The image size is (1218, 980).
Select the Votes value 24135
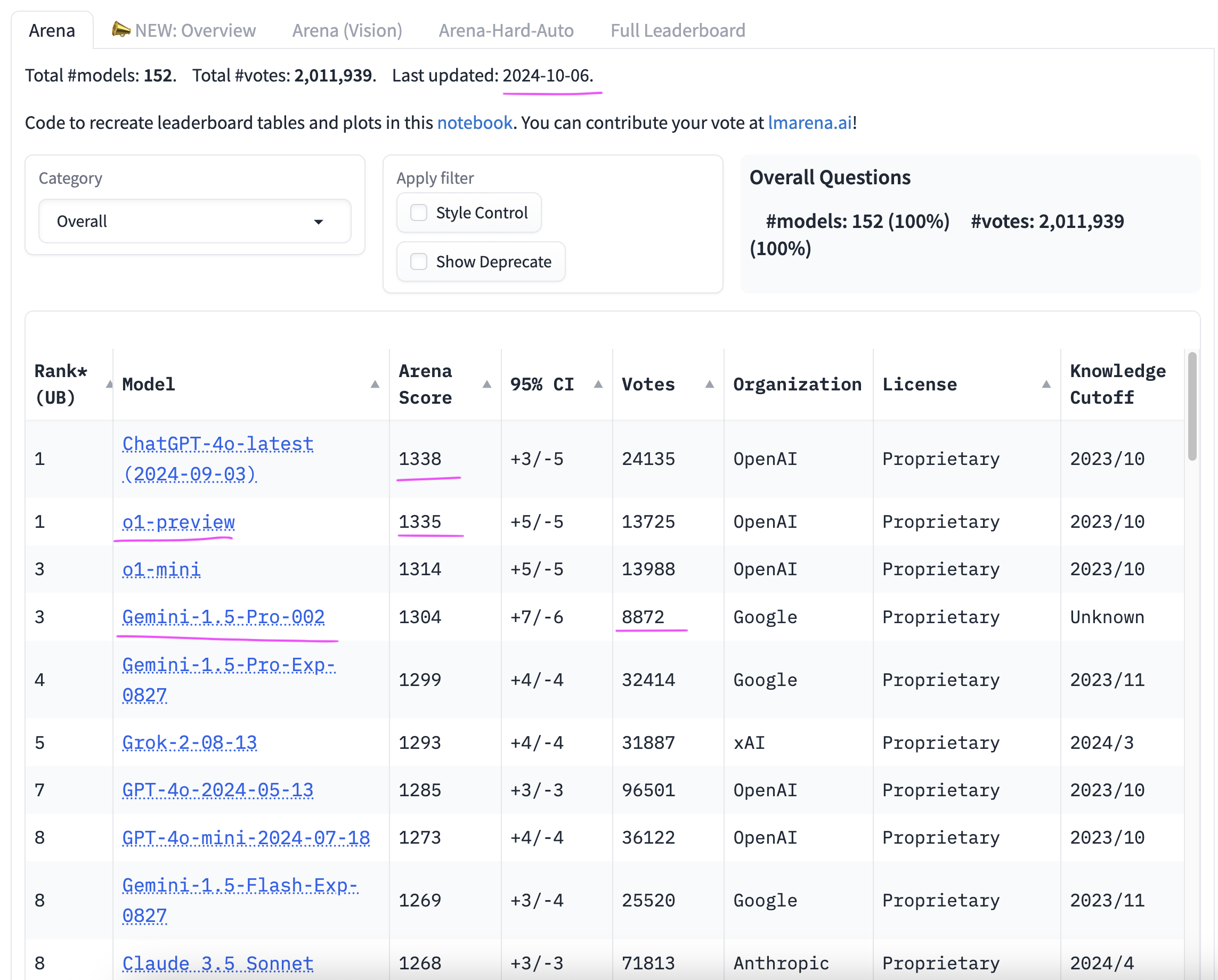(648, 459)
